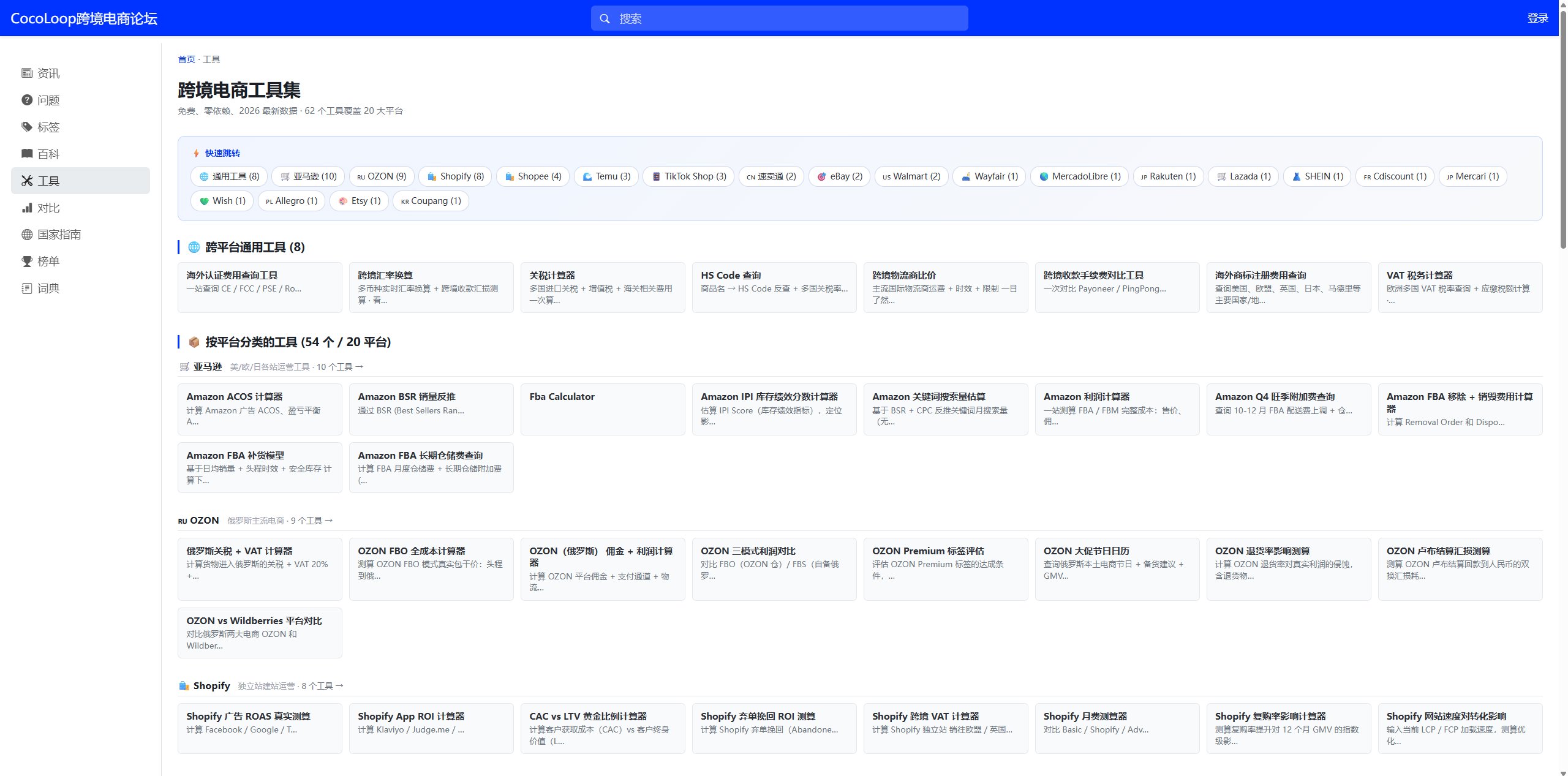Open the Fba Calculator card

point(603,409)
